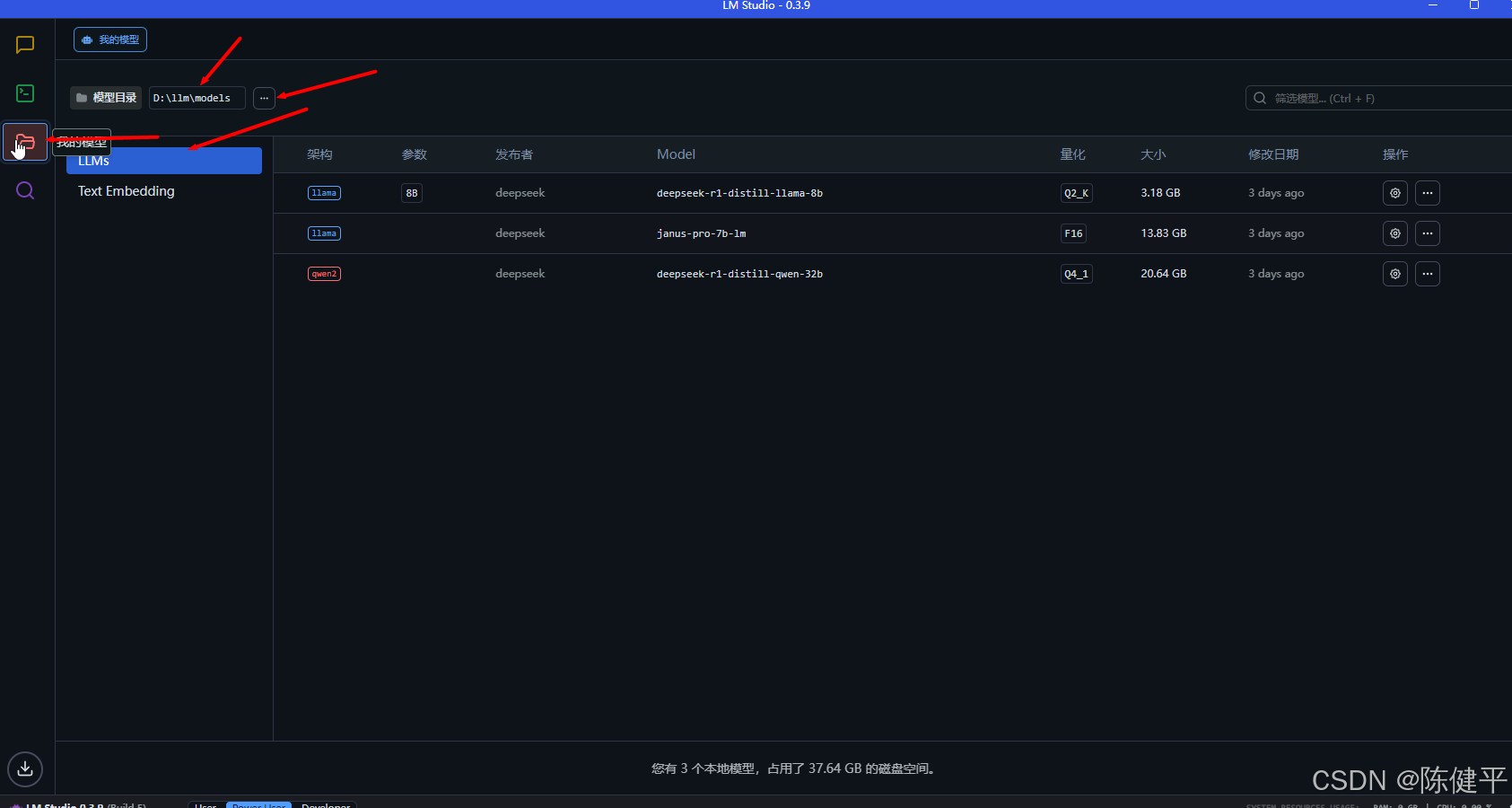Open more actions for janus-pro-7b-lm
Screen dimensions: 1512x808
click(x=1428, y=233)
